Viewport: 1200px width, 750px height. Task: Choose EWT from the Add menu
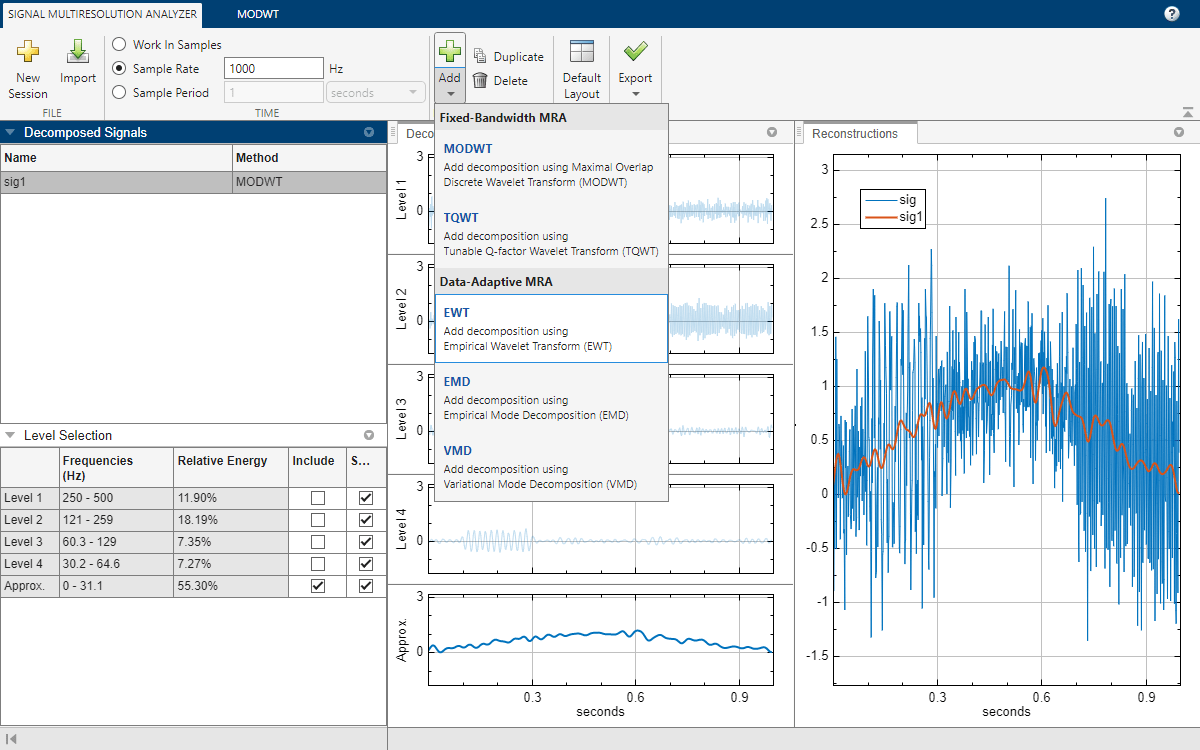pos(551,328)
